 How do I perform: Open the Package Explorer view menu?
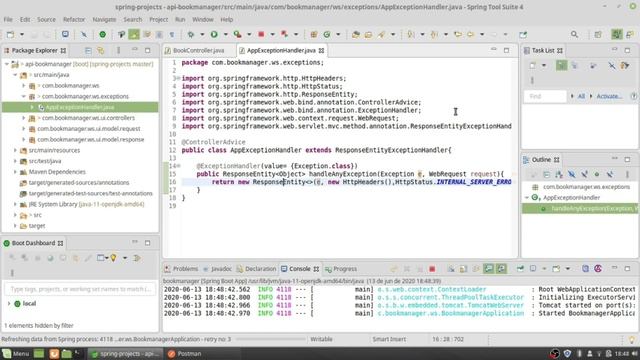tap(118, 51)
